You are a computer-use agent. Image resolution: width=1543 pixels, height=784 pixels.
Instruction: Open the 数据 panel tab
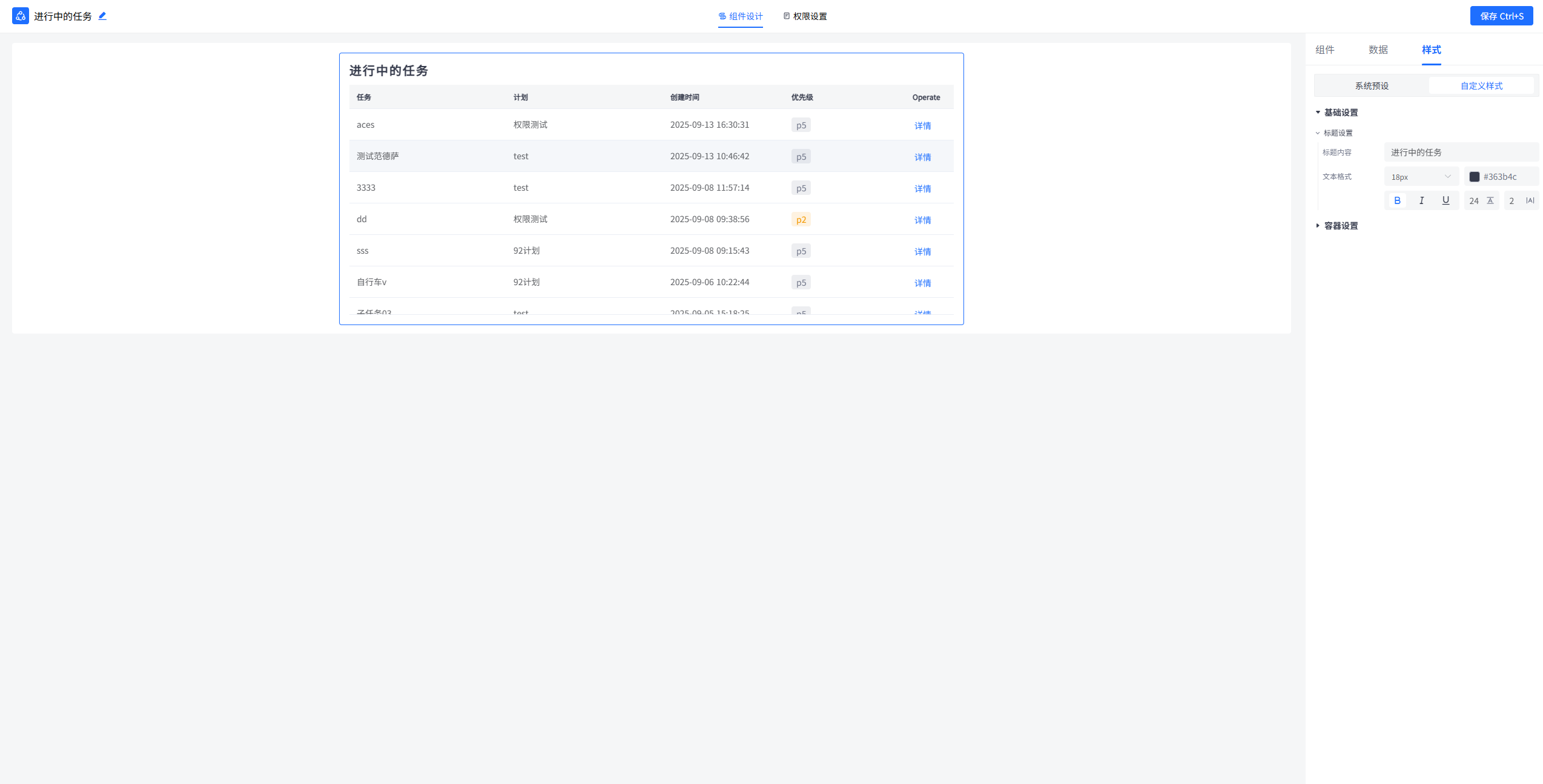click(x=1378, y=50)
